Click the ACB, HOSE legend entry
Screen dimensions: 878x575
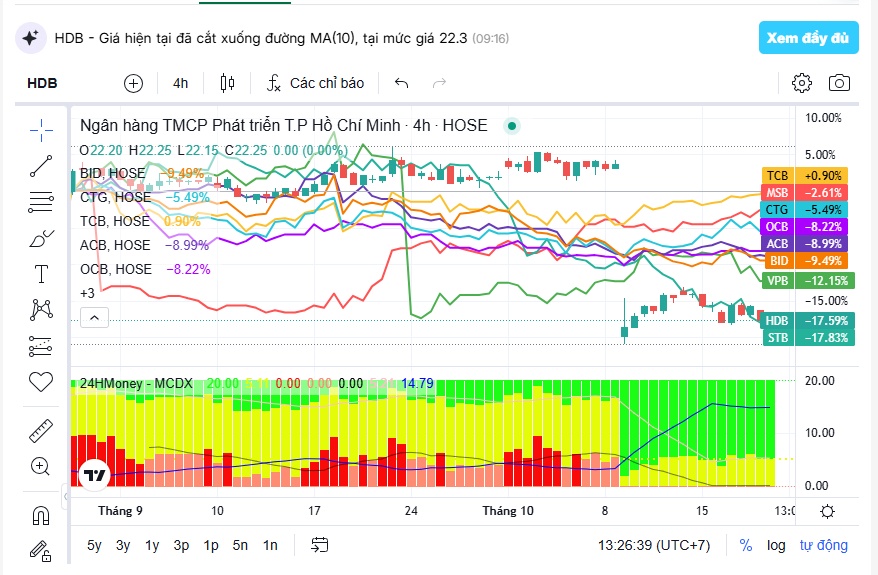(x=115, y=245)
